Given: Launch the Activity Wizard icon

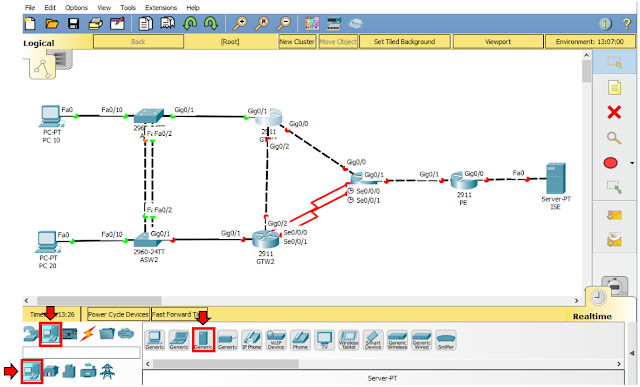Looking at the screenshot, I should pos(117,24).
